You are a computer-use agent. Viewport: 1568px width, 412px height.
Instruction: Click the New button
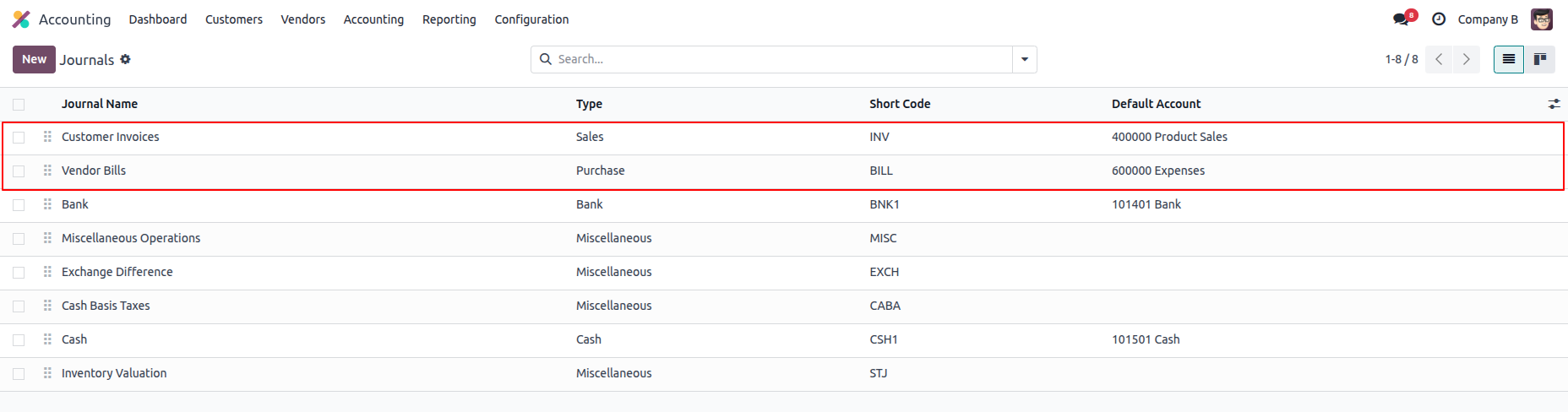(x=34, y=59)
